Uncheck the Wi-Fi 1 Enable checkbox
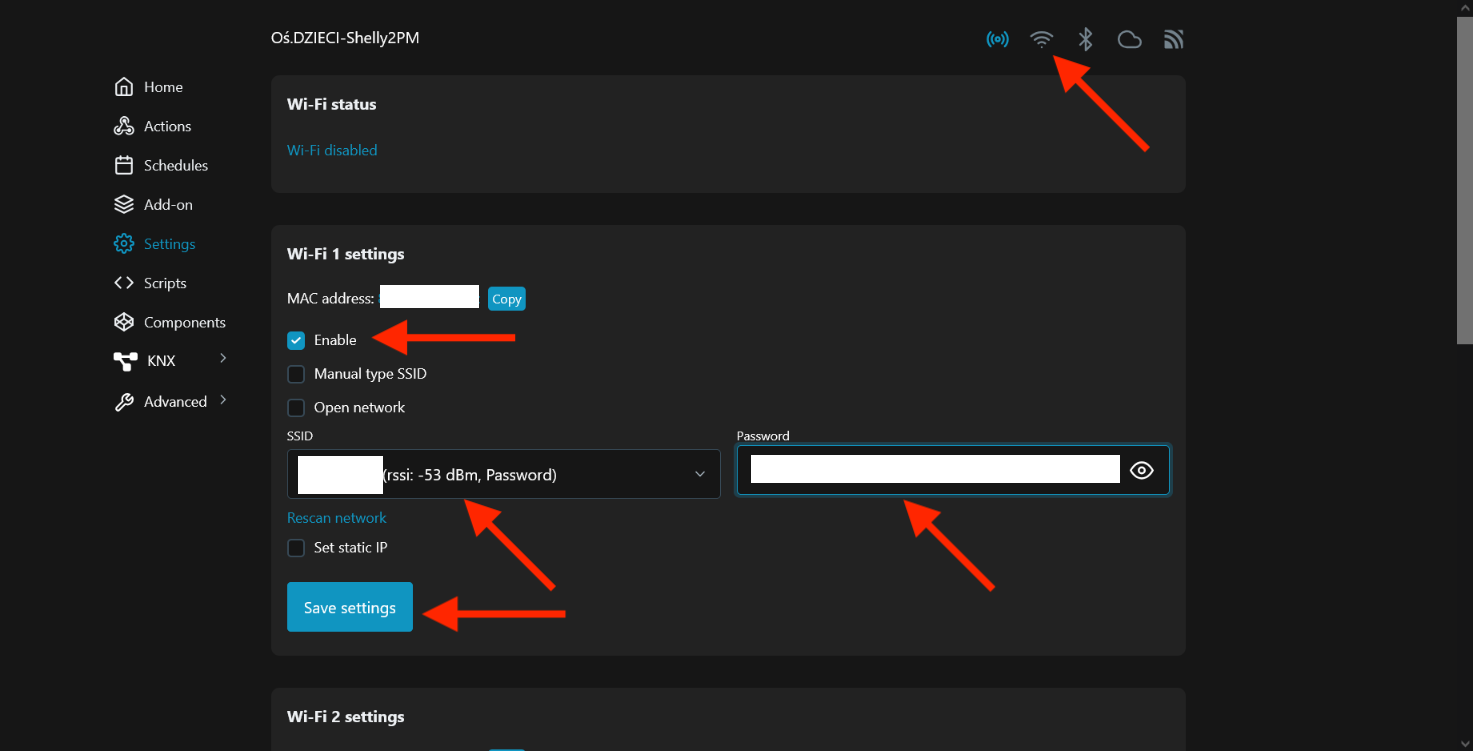The width and height of the screenshot is (1473, 751). tap(296, 341)
